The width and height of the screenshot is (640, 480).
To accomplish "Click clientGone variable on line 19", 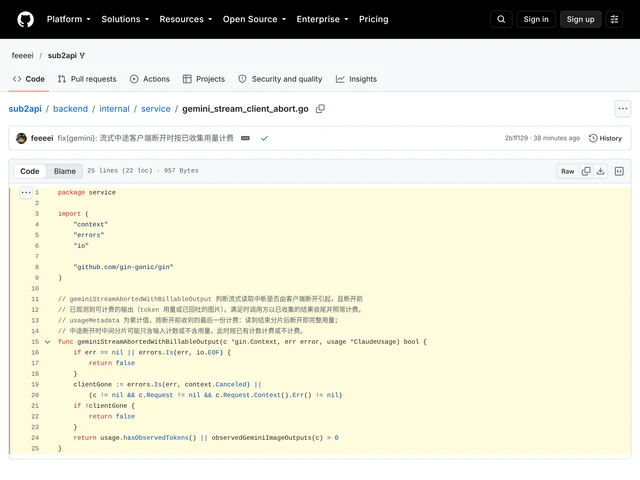I will (93, 385).
